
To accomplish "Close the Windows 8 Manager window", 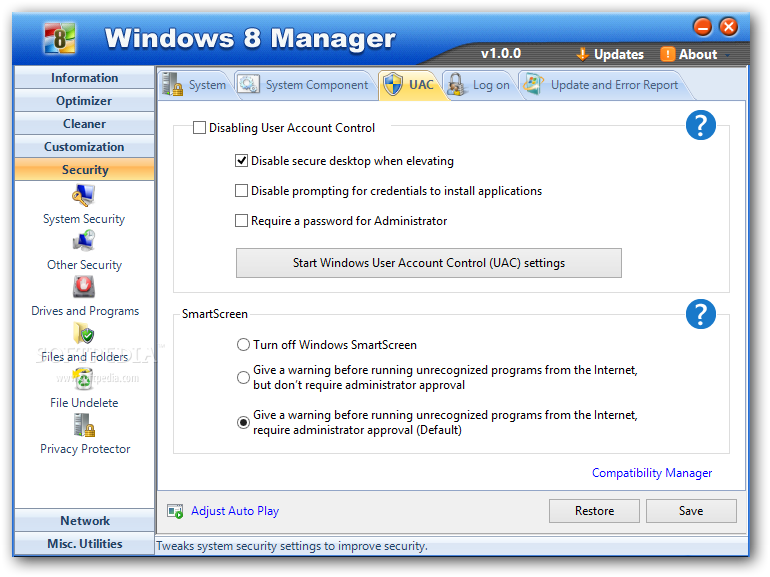I will click(729, 27).
